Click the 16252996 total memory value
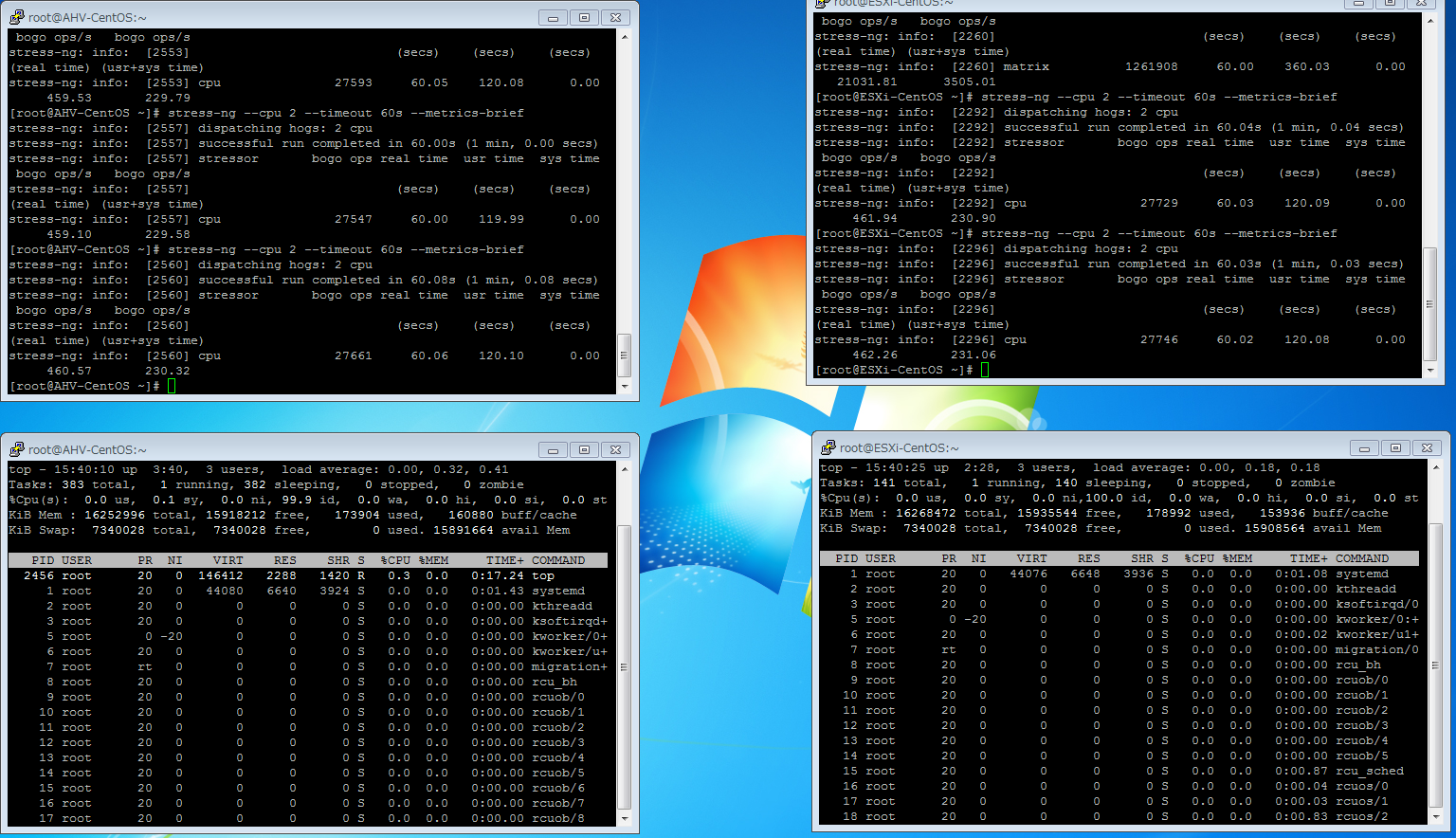The height and width of the screenshot is (838, 1456). (x=115, y=515)
